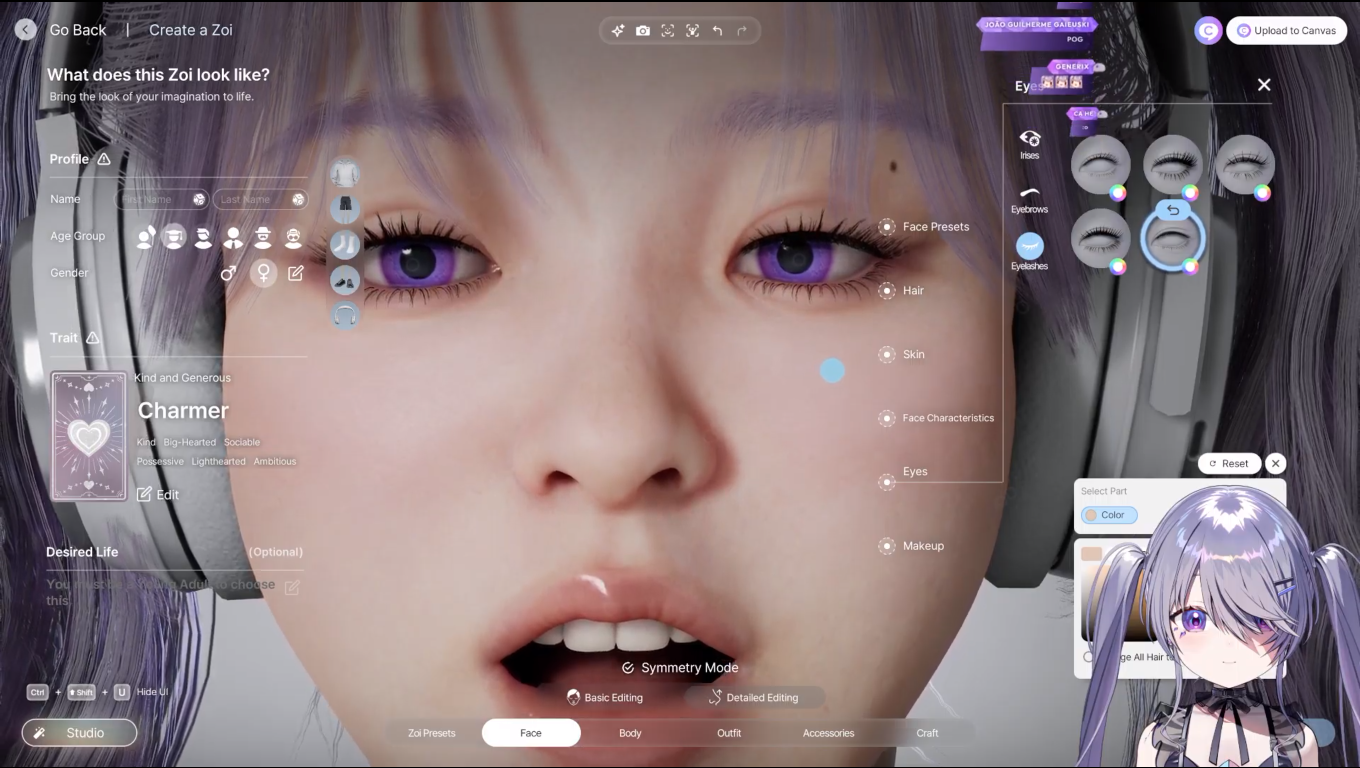Screen dimensions: 1360x768
Task: Toggle the Symmetry Mode checkbox
Action: 628,668
